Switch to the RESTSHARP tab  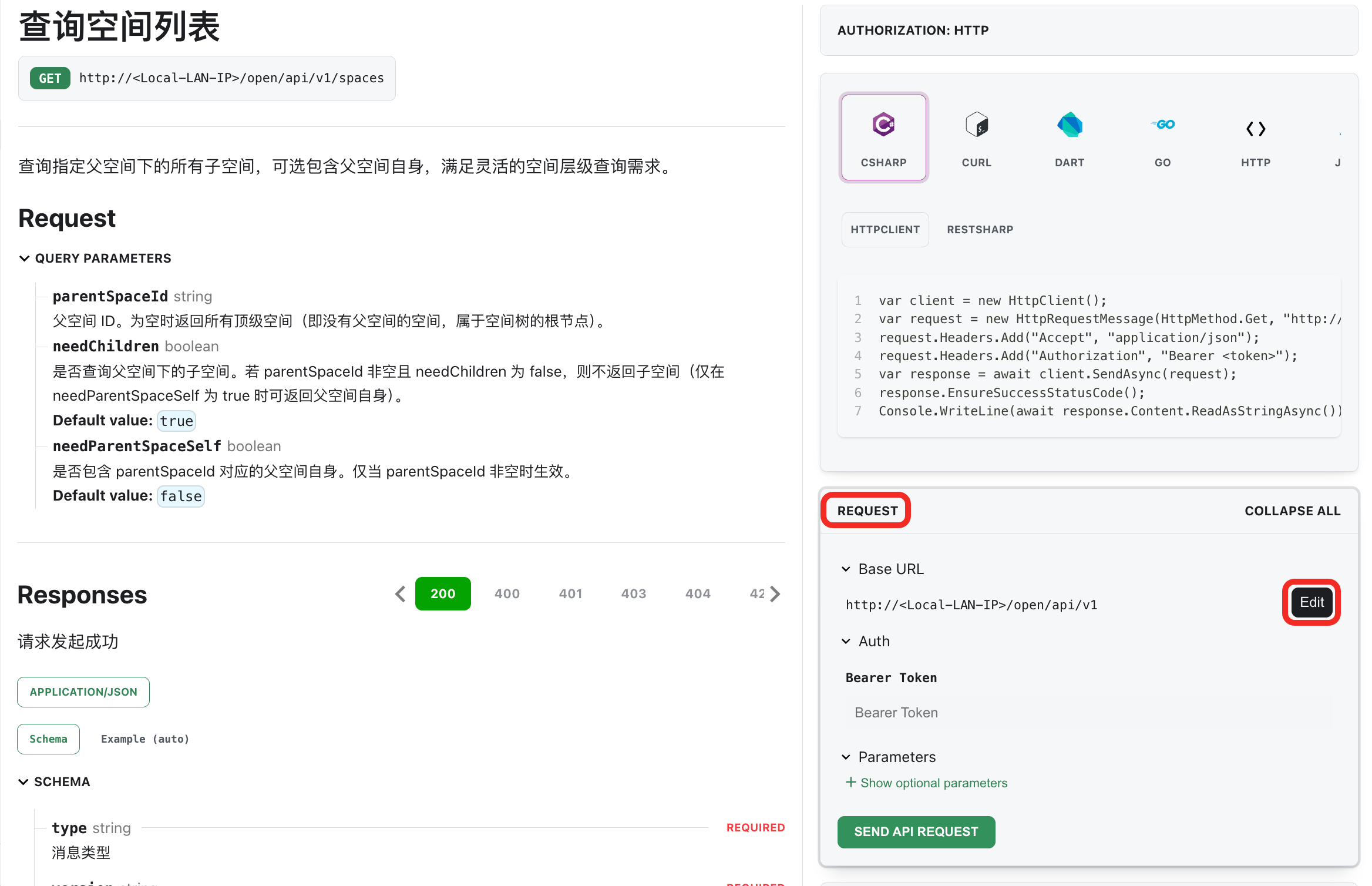tap(980, 230)
